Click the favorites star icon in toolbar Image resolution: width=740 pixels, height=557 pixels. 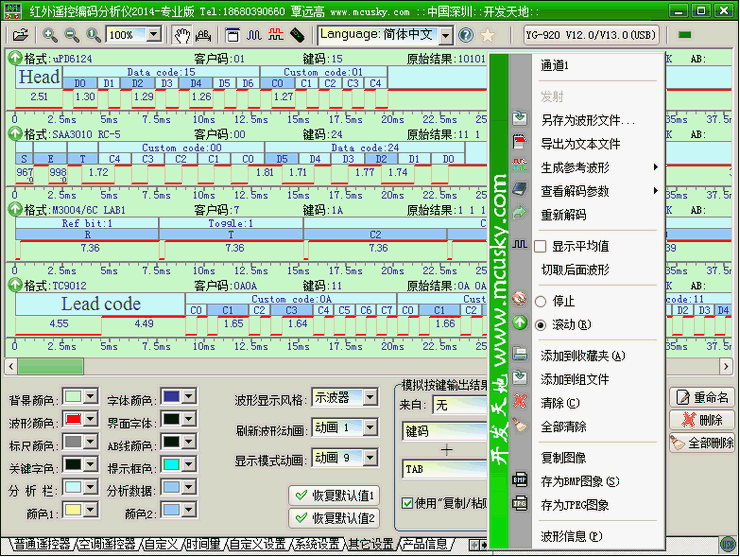[x=487, y=35]
